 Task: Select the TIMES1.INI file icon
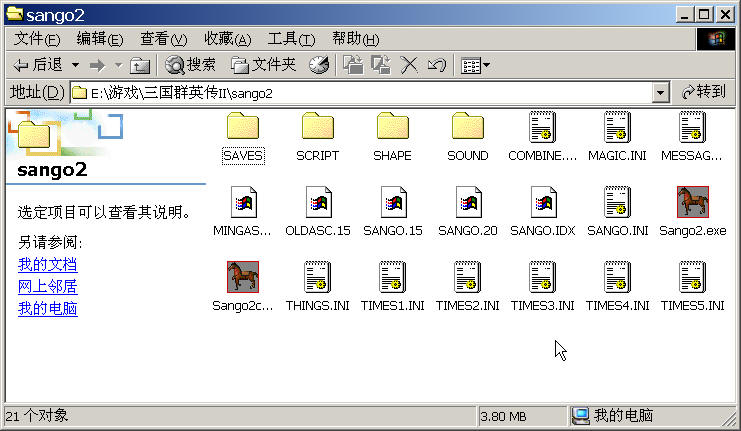coord(392,277)
